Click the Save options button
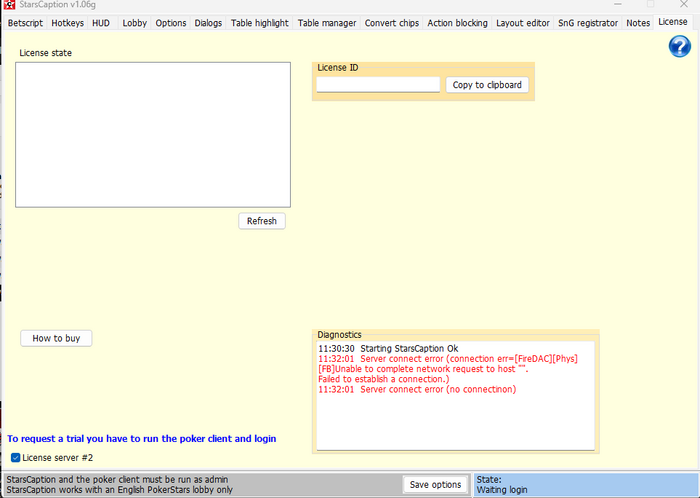This screenshot has height=498, width=700. (x=435, y=484)
